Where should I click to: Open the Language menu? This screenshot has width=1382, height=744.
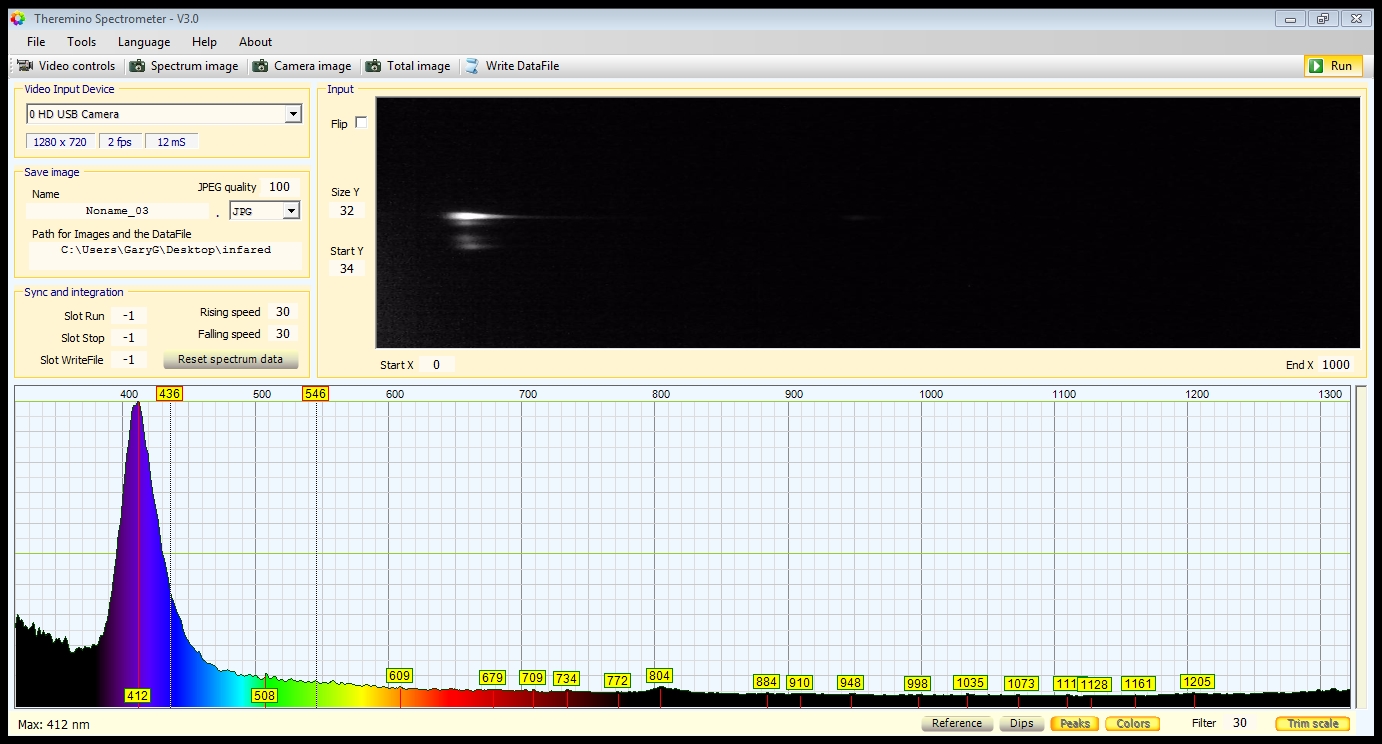[x=144, y=42]
